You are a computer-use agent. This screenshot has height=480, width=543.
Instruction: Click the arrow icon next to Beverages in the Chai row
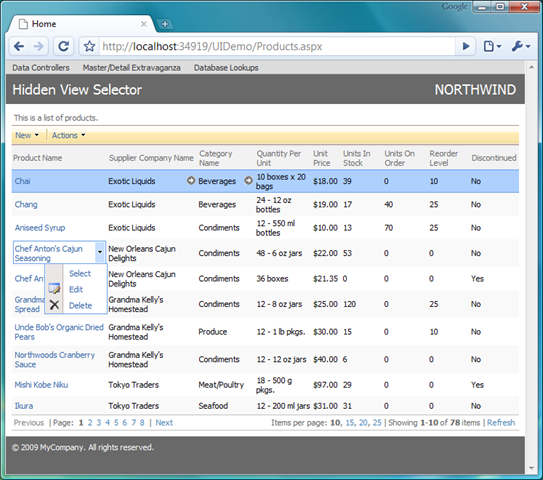point(248,180)
